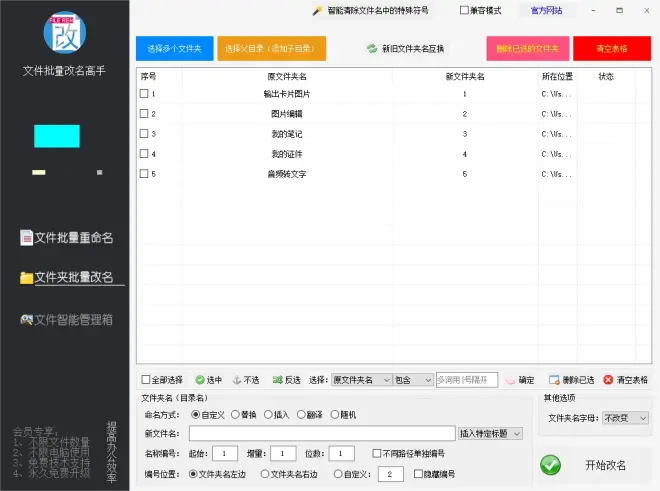This screenshot has height=491, width=660.
Task: Click the blue 选择多个文件夹 button
Action: coord(174,48)
